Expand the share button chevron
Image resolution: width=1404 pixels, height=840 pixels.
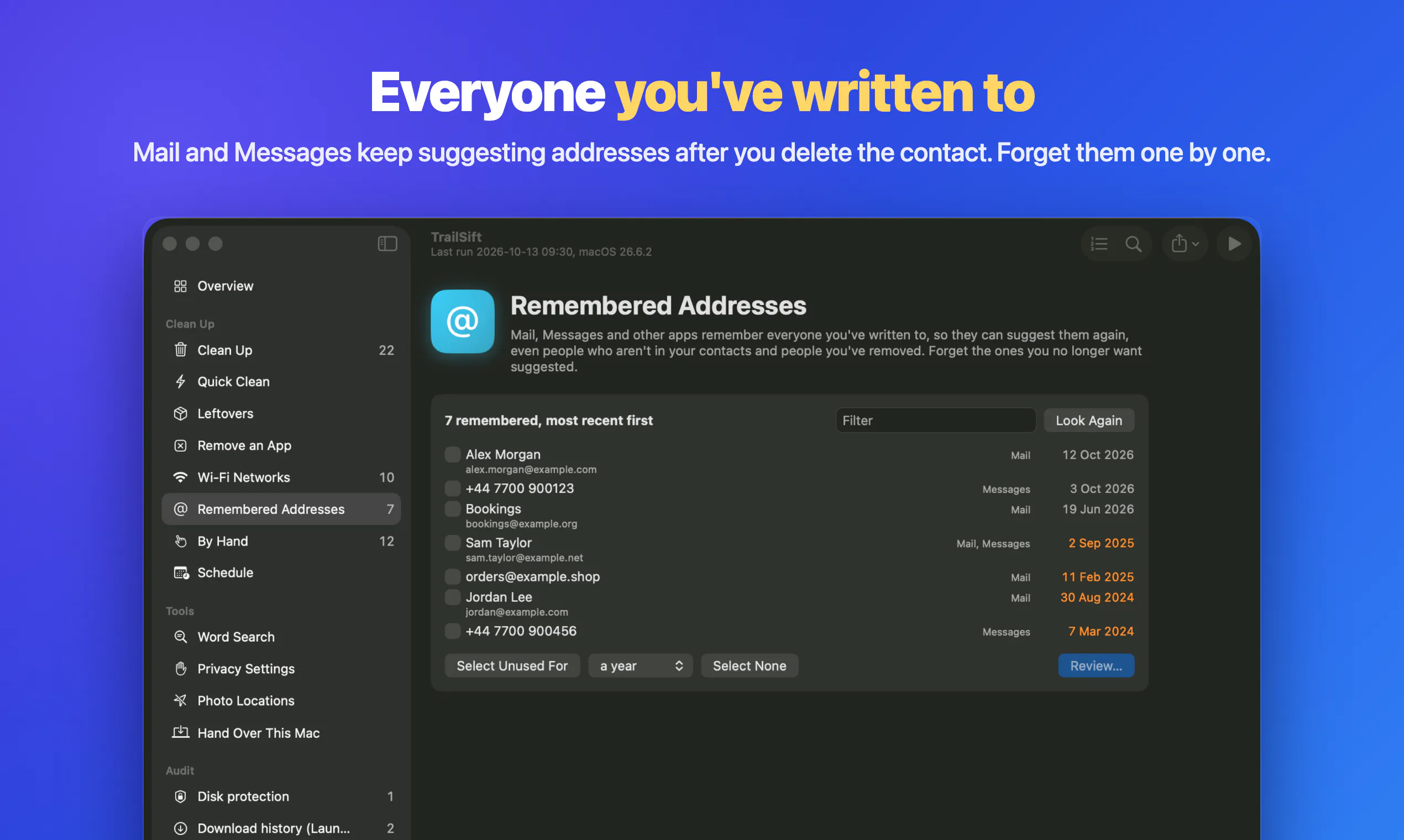[1196, 244]
